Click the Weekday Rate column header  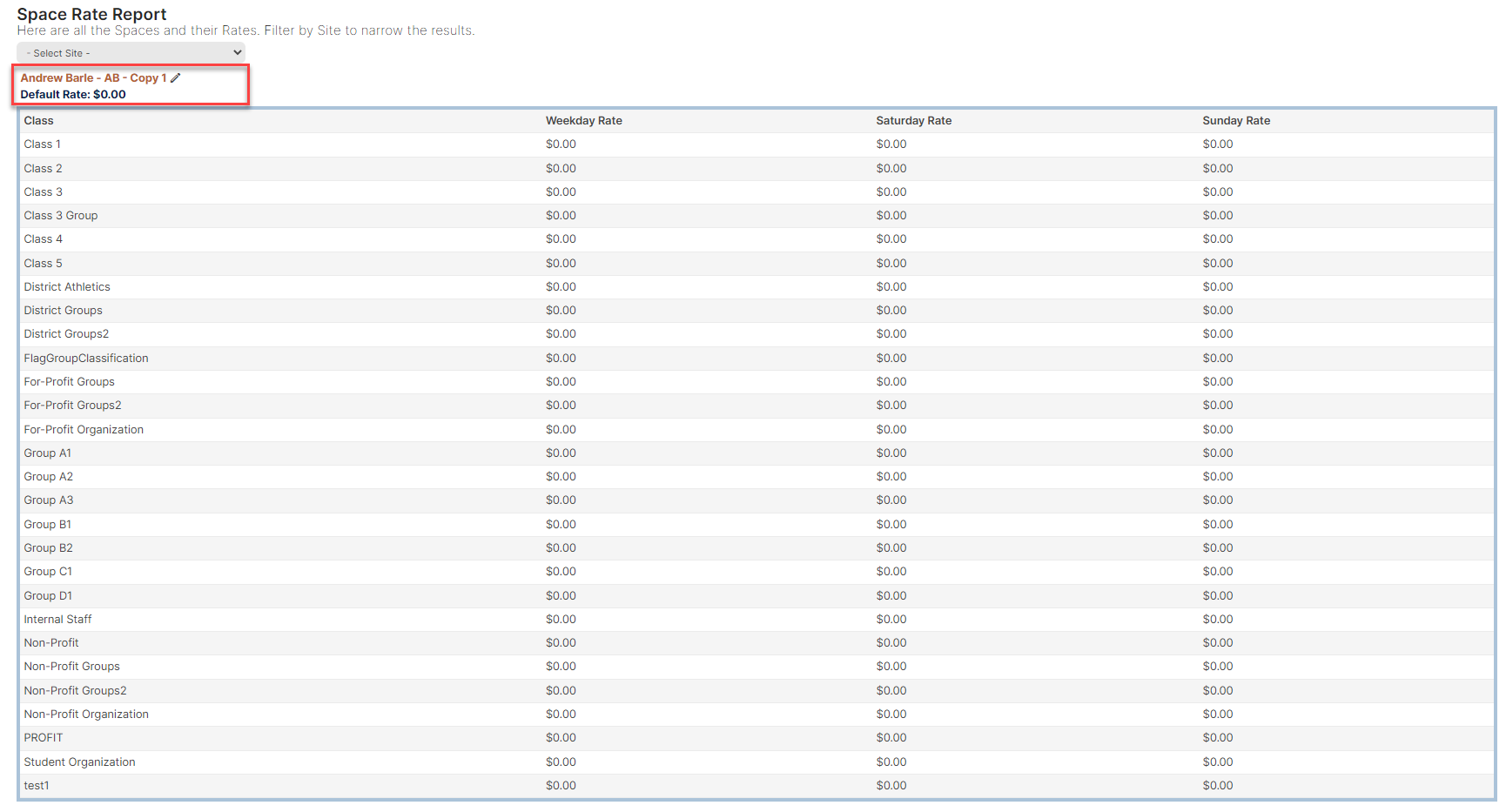tap(583, 121)
